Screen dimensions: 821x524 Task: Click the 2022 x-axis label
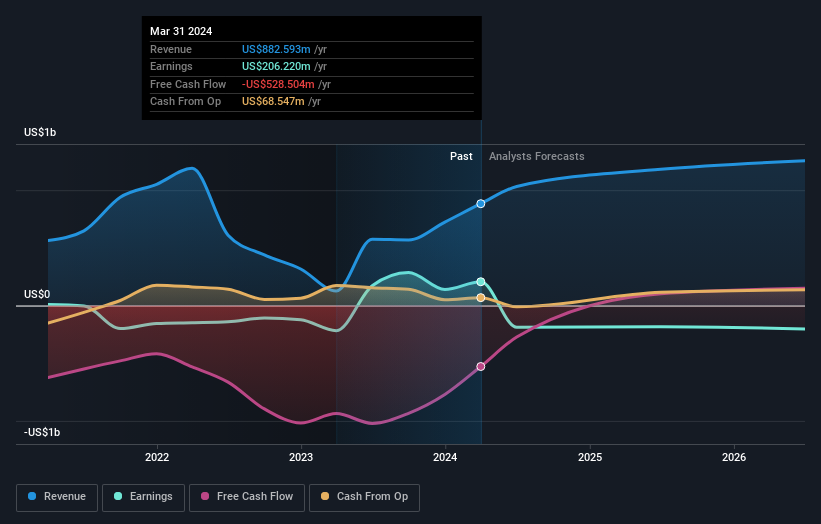[x=157, y=457]
